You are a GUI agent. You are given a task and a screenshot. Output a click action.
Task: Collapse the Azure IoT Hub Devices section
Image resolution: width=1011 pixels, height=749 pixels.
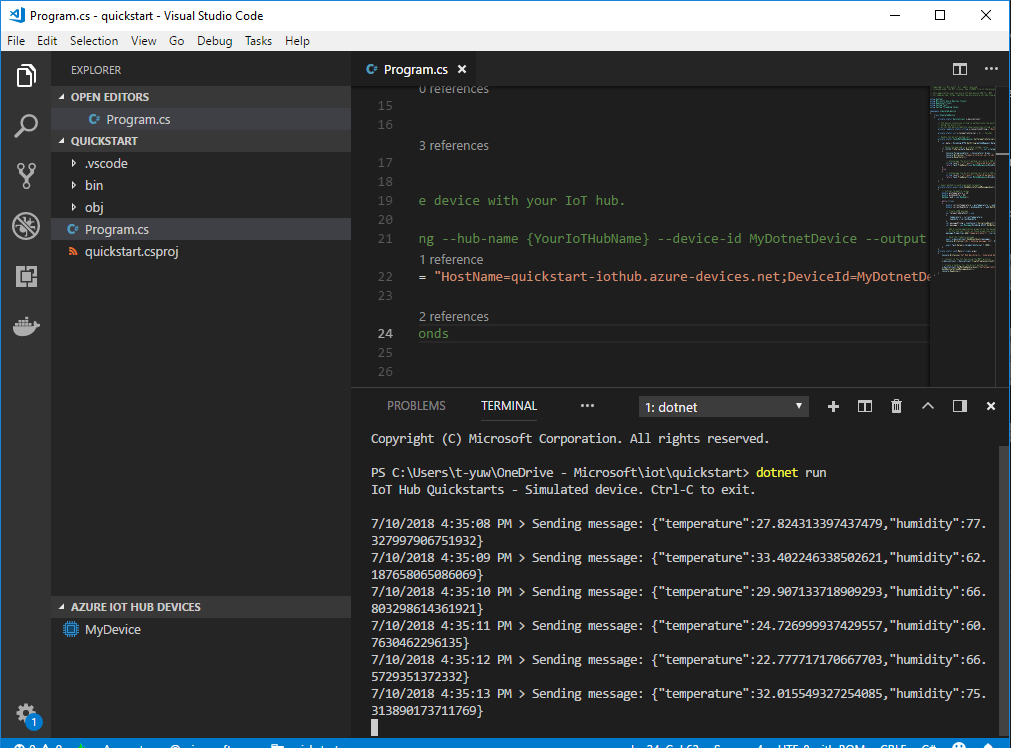click(62, 607)
